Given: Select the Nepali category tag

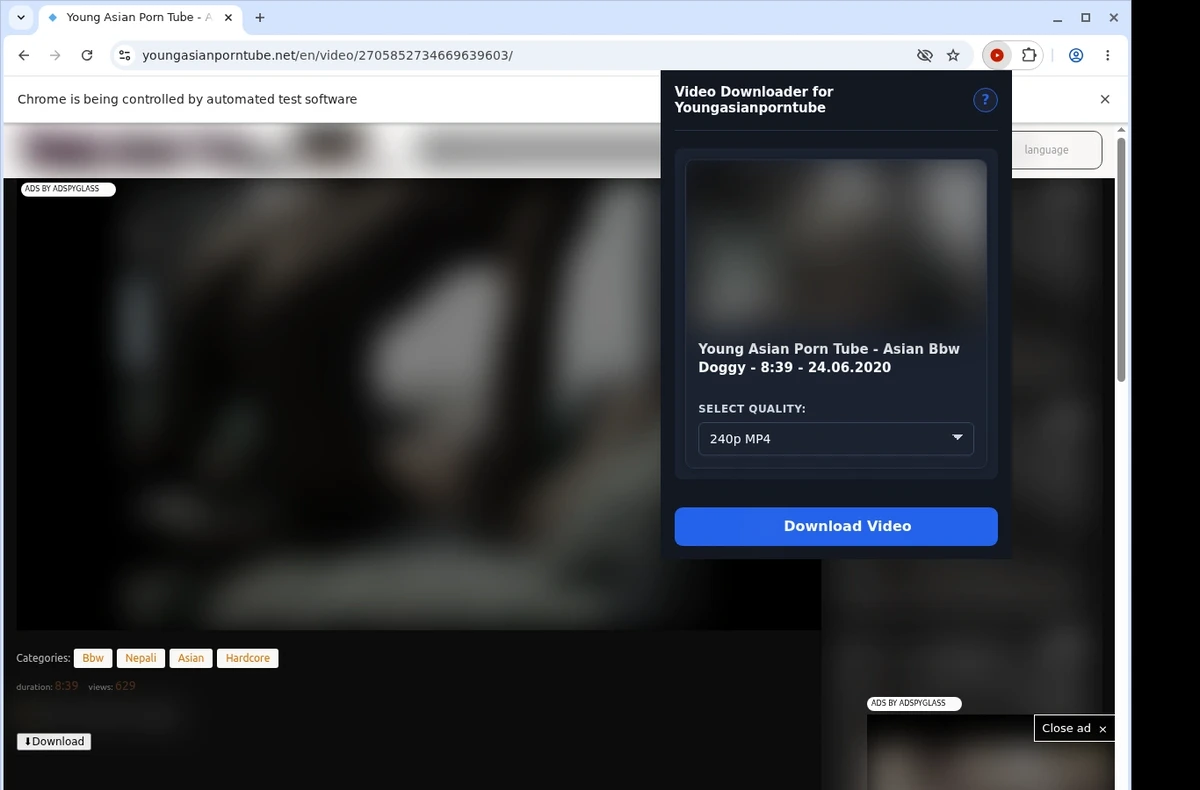Looking at the screenshot, I should (141, 658).
